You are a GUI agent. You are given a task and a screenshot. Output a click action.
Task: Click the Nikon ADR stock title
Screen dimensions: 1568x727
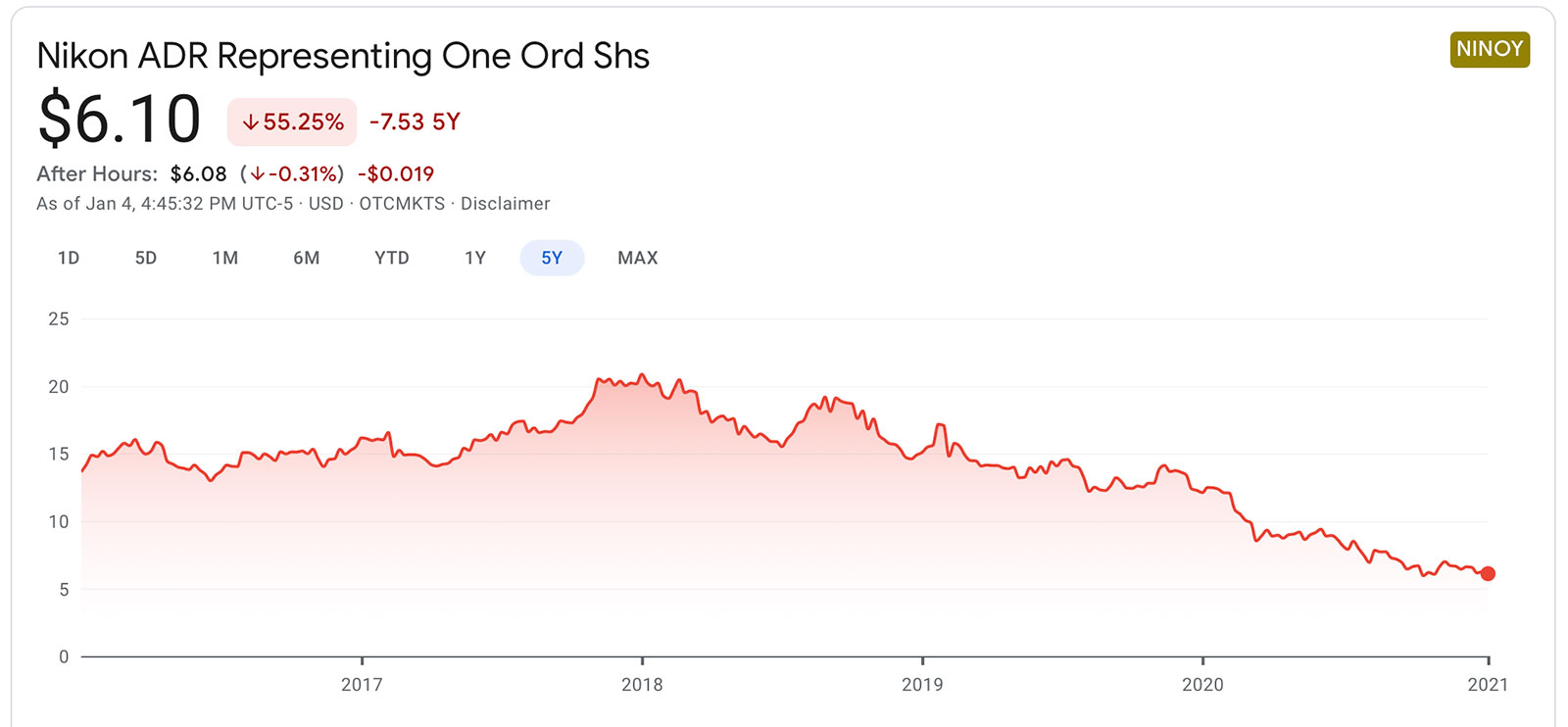(343, 56)
